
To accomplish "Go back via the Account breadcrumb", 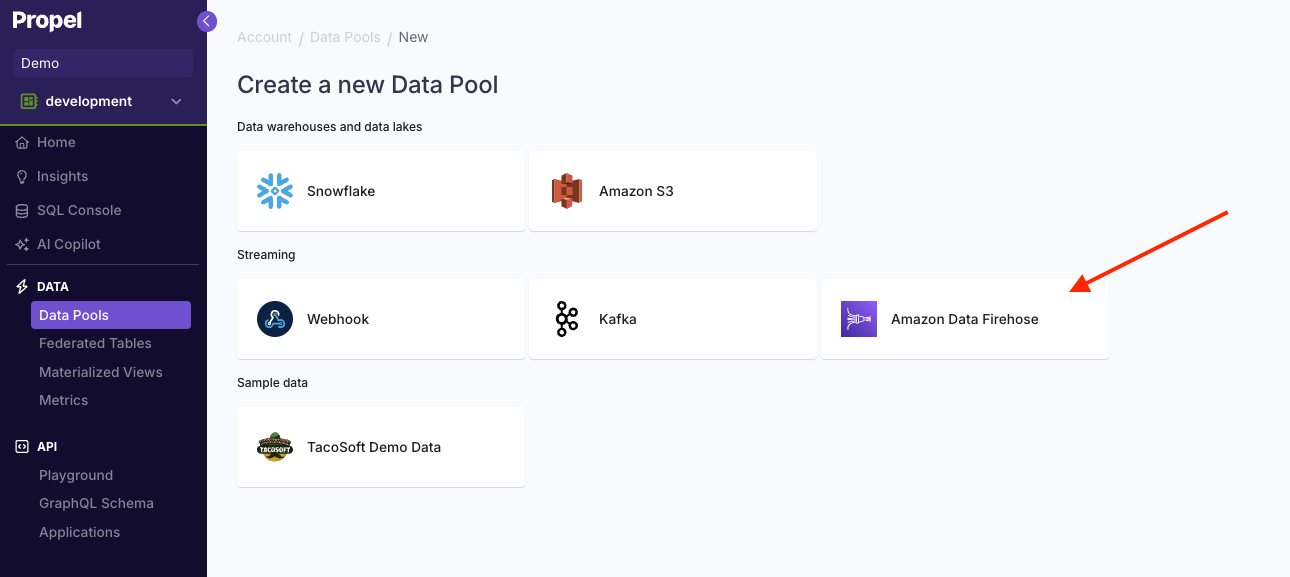I will pos(264,37).
